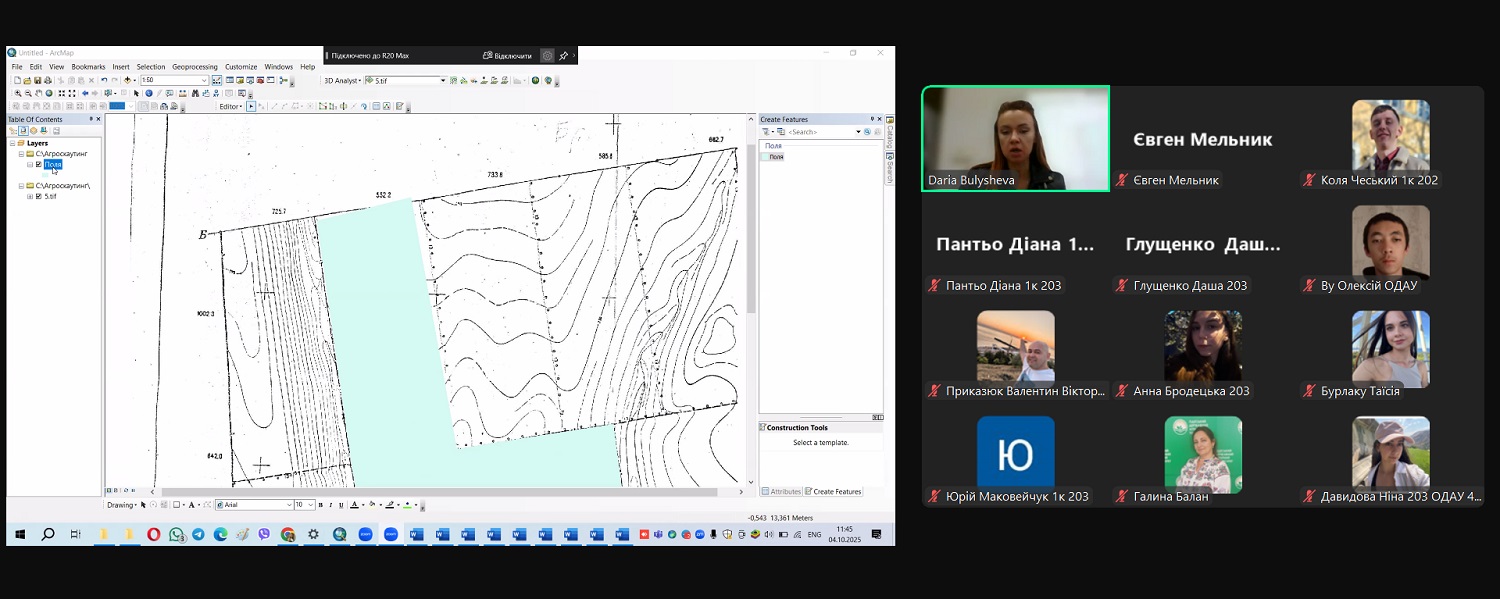Expand the 5.tif layer tree node

coord(30,196)
